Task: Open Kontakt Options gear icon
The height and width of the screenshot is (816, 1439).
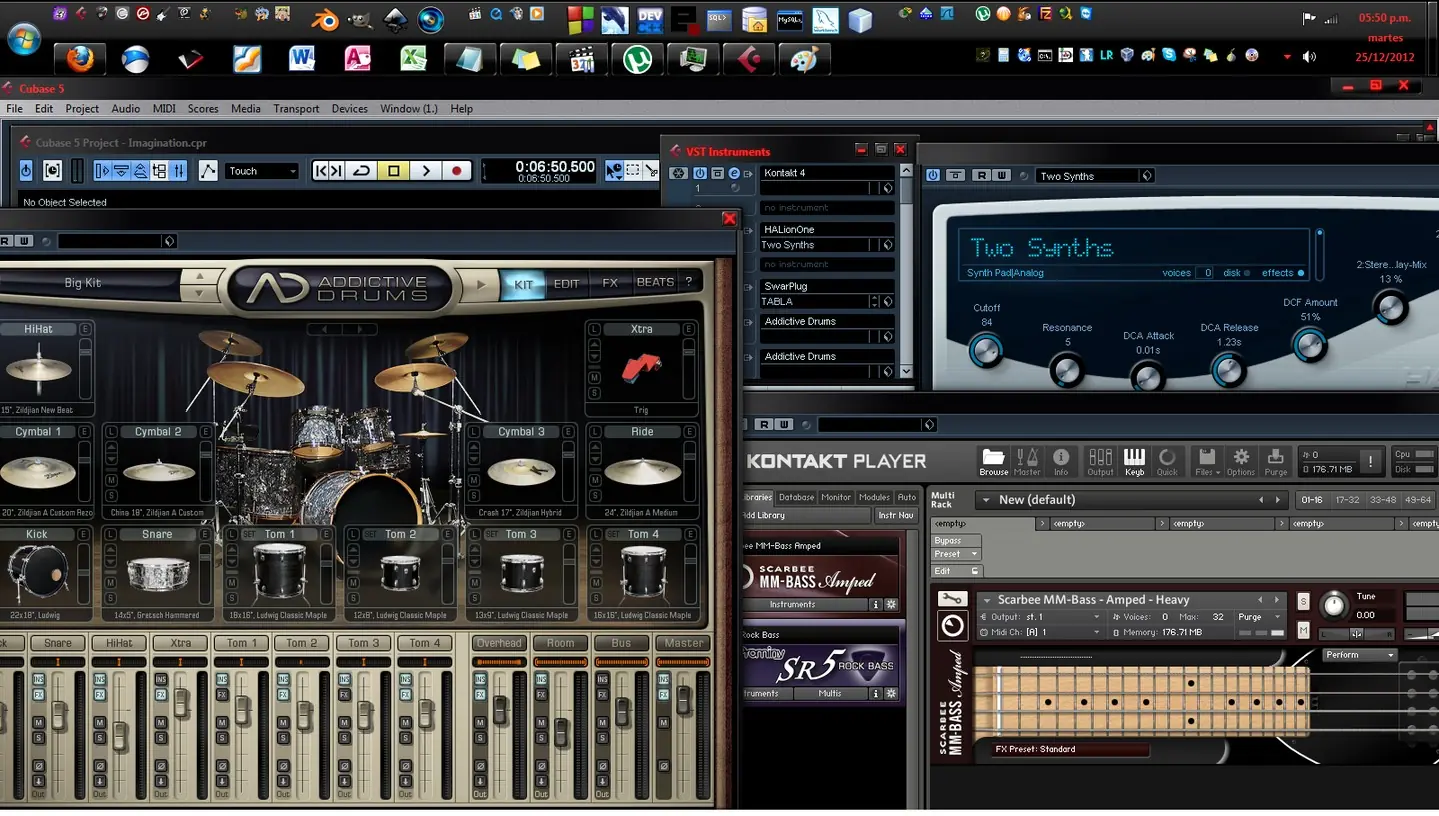Action: [1241, 461]
